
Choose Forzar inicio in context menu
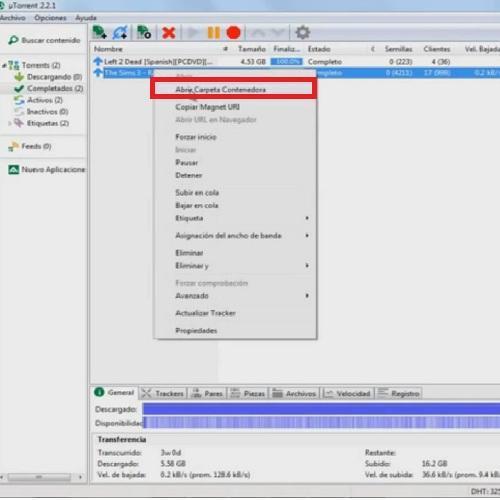[x=235, y=137]
